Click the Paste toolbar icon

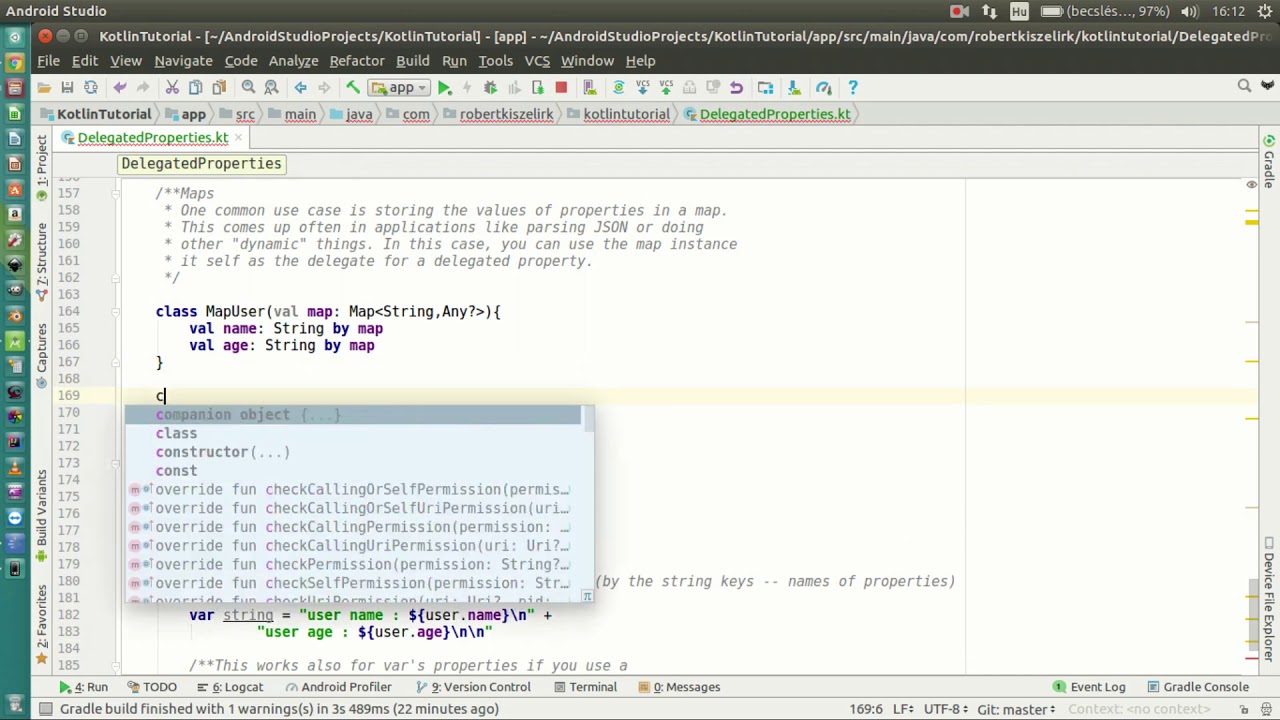[x=219, y=87]
